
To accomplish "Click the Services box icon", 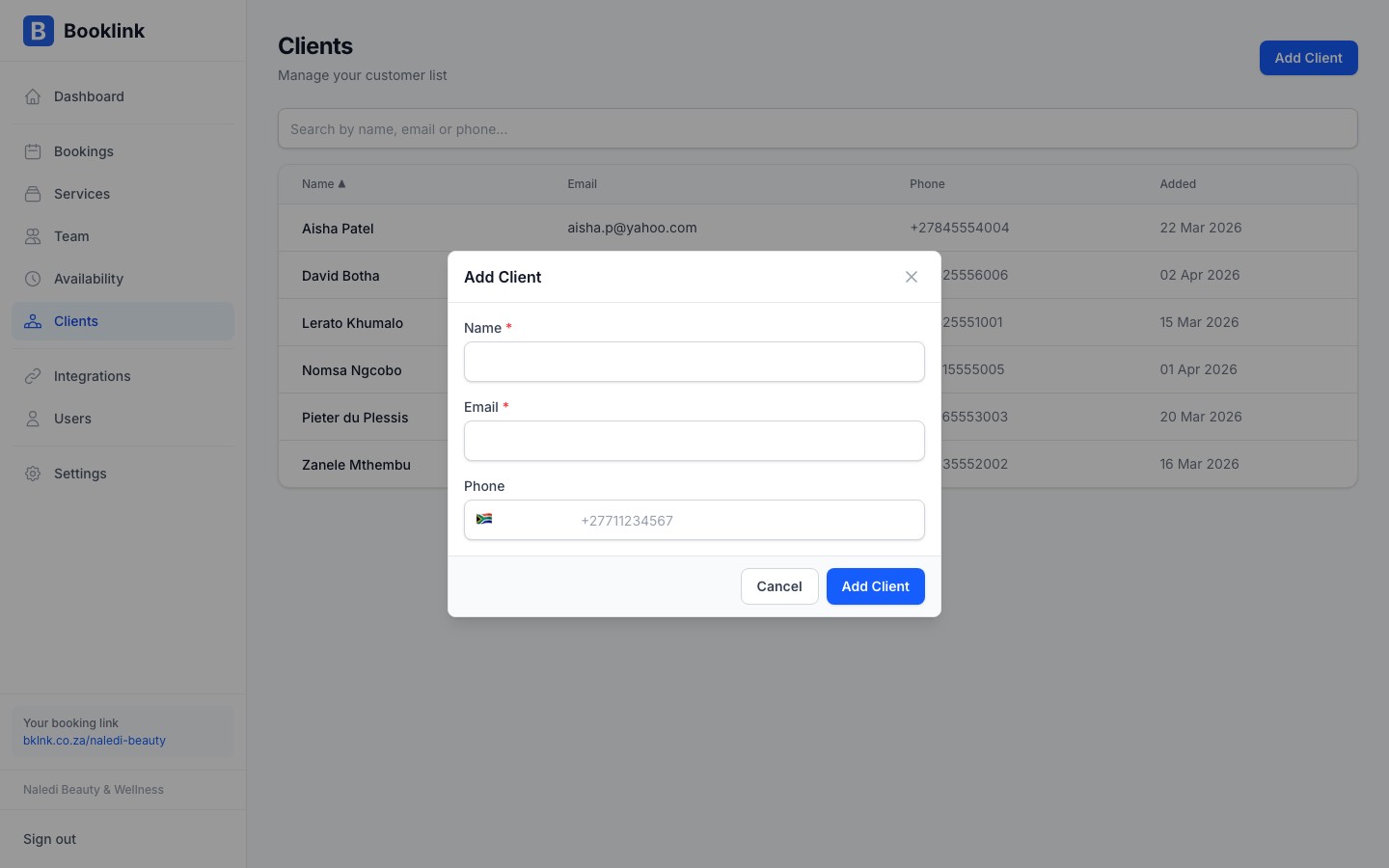I will 33,194.
